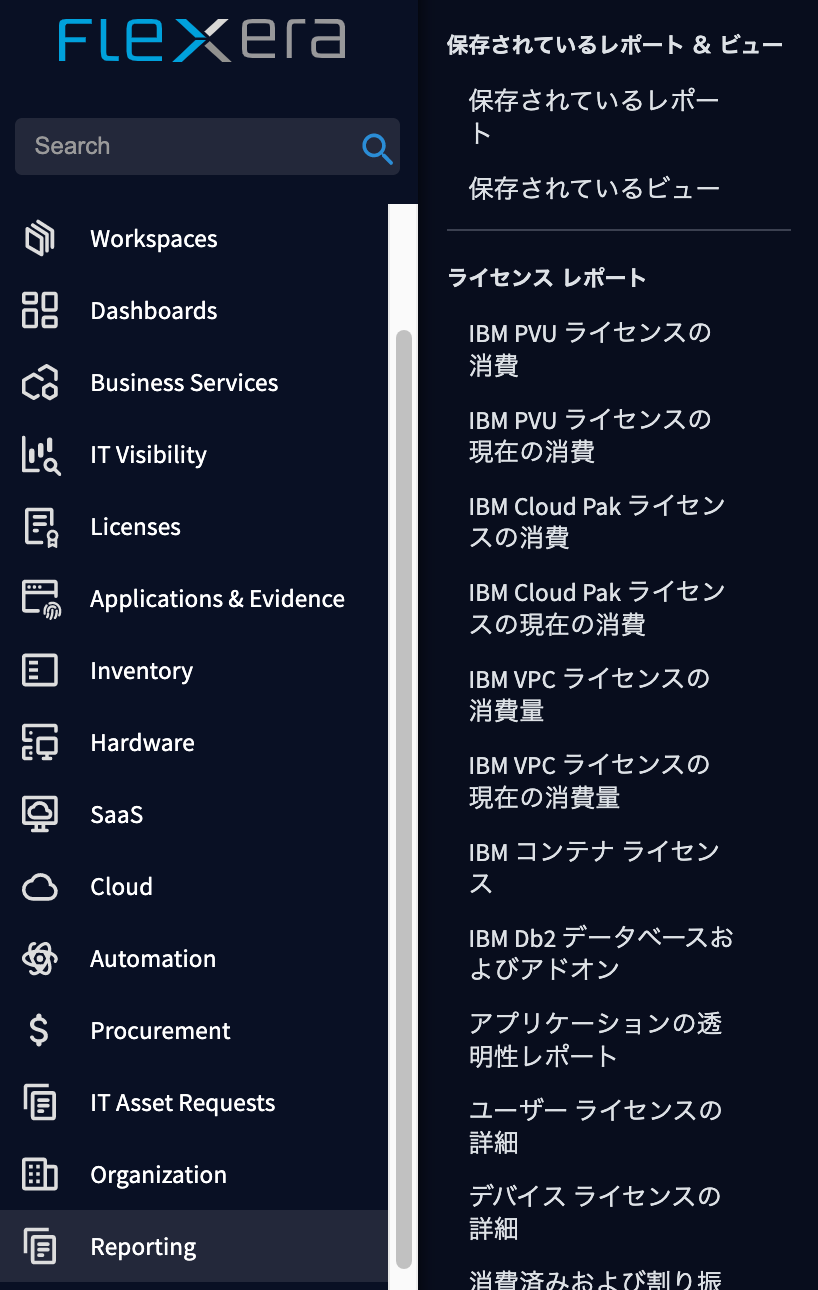
Task: Click the Automation gear icon
Action: pos(40,958)
